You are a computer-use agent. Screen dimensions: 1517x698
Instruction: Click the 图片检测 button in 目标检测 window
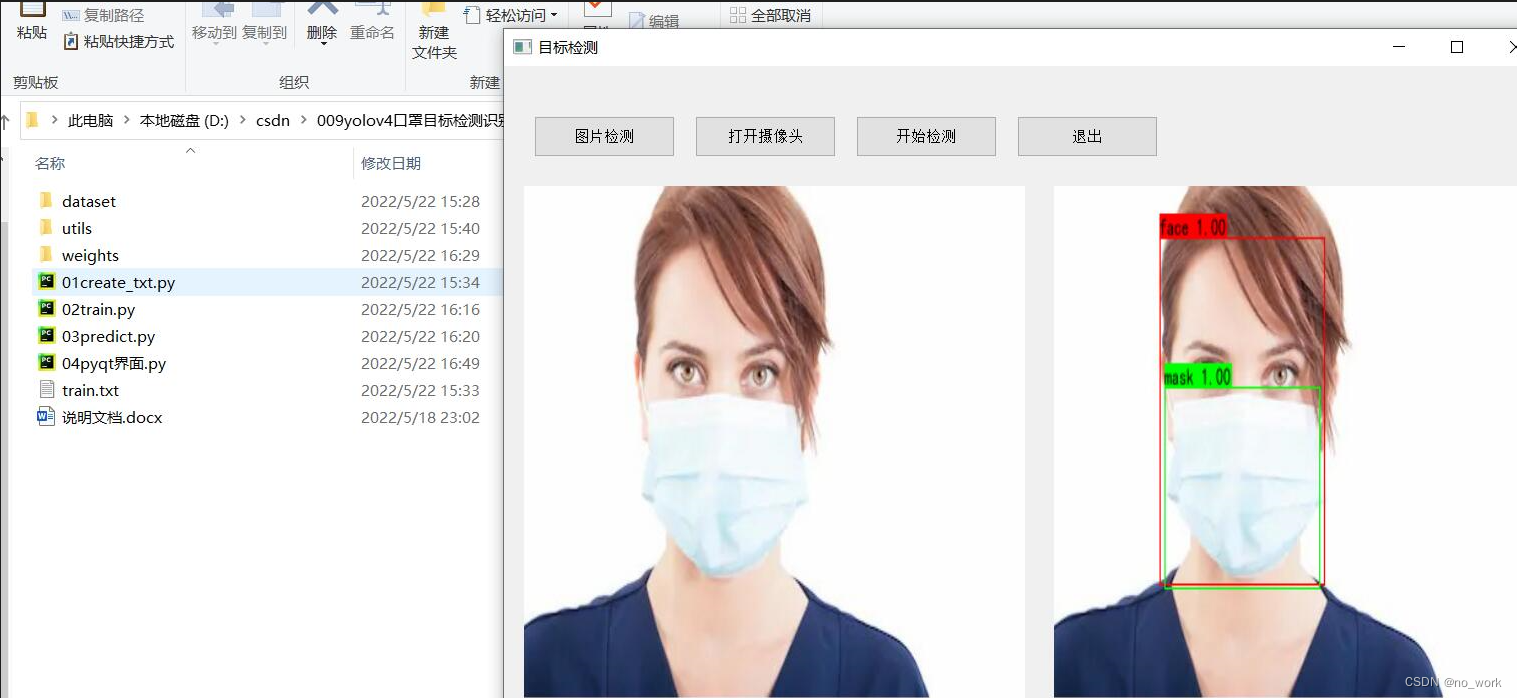(604, 136)
